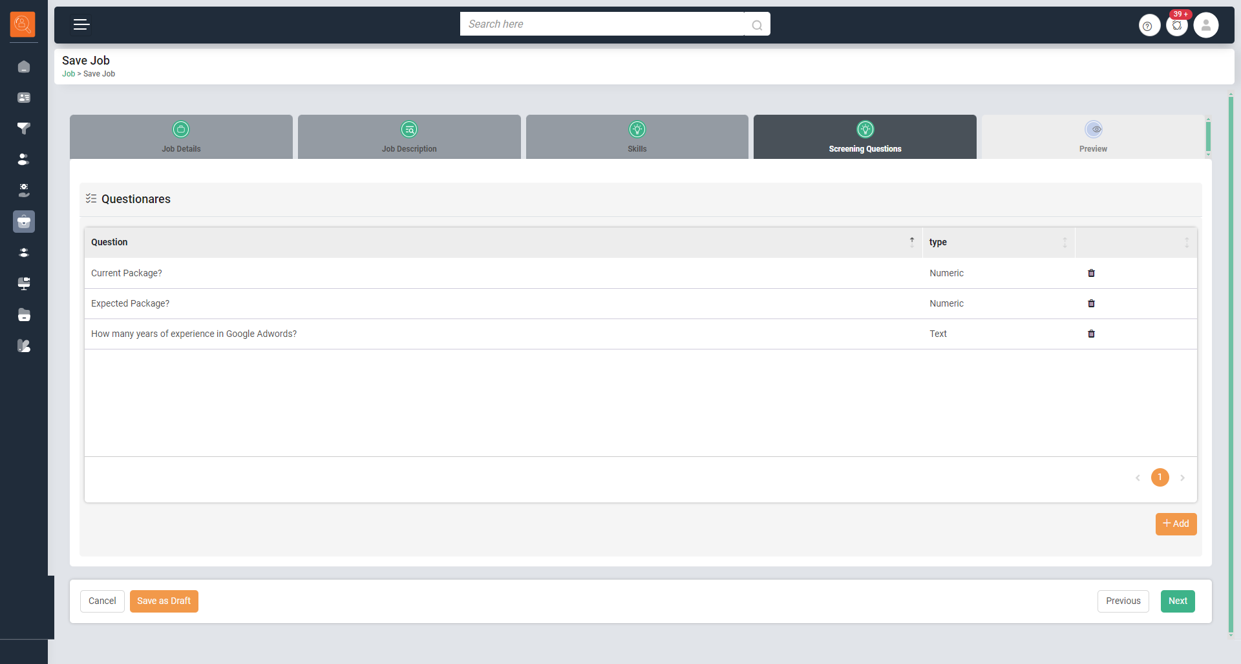Click the search magnifier icon
This screenshot has width=1241, height=664.
pyautogui.click(x=757, y=25)
